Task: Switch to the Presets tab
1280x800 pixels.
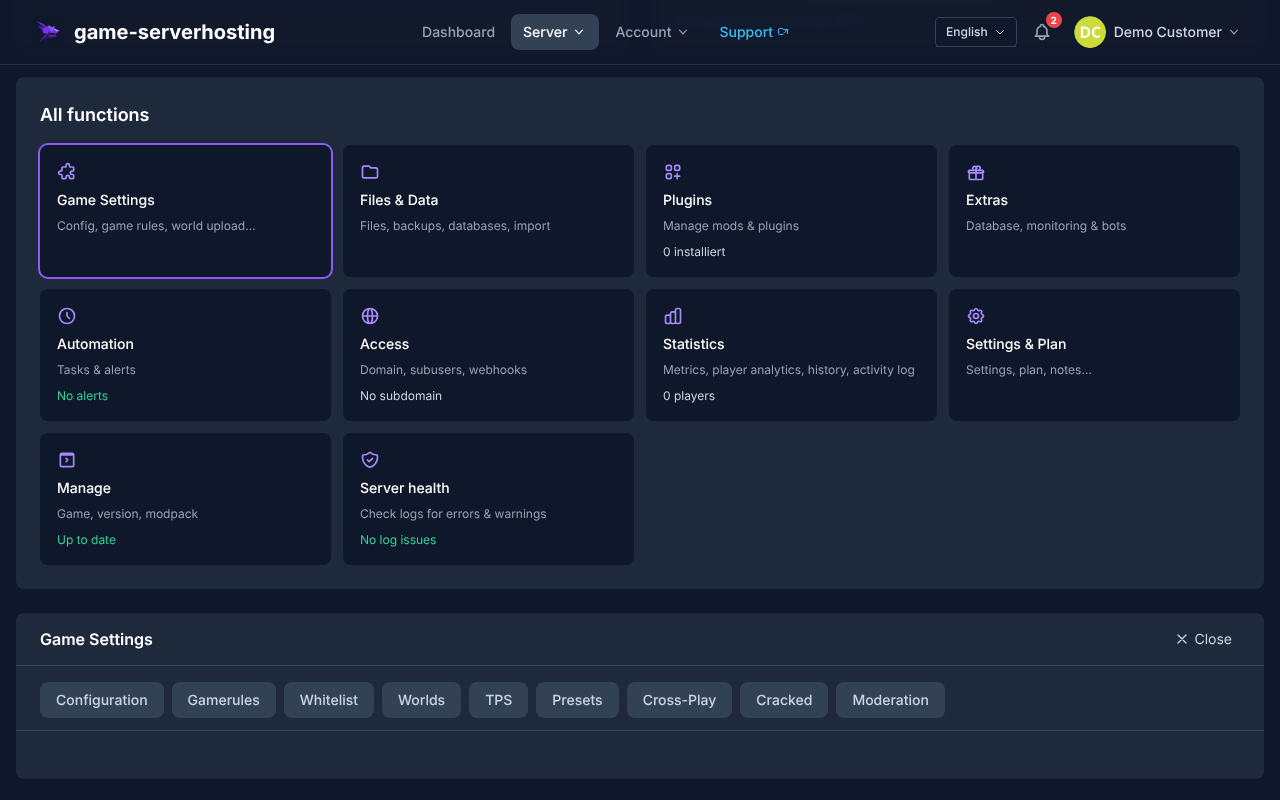Action: (x=577, y=700)
